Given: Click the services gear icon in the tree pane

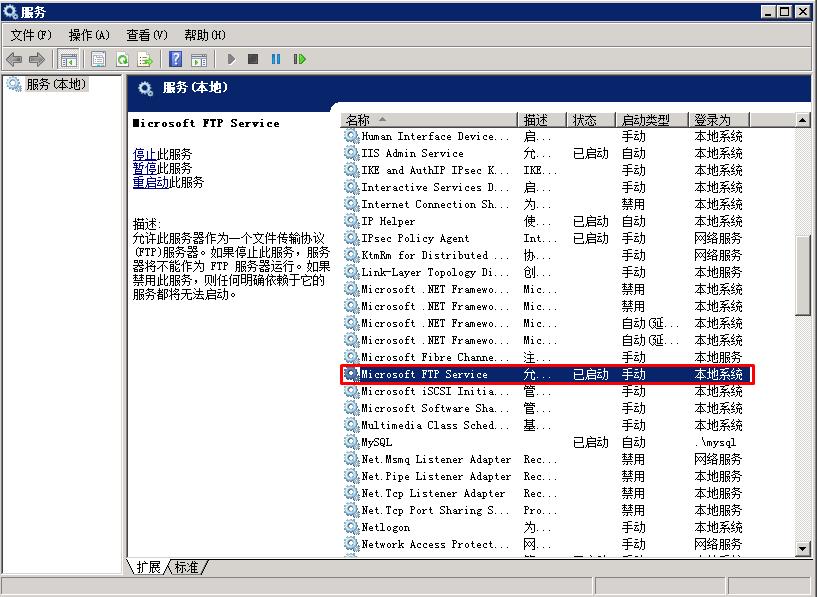Looking at the screenshot, I should click(14, 84).
